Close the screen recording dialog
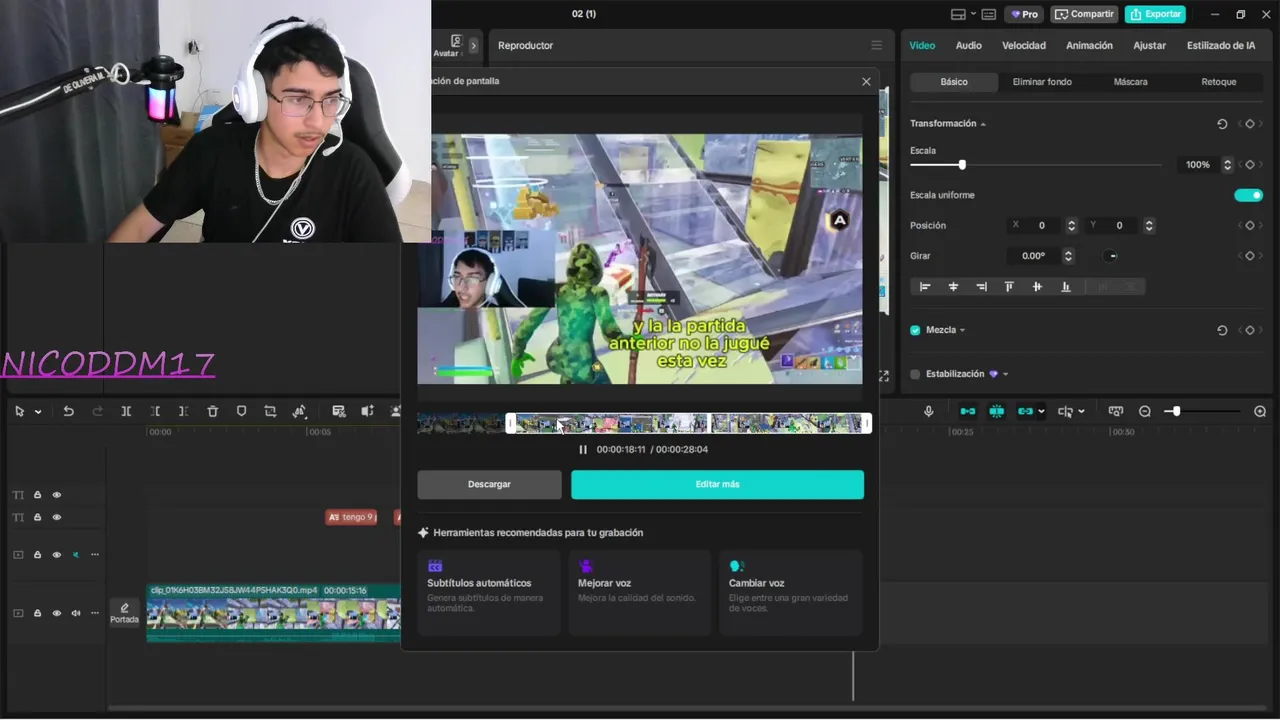The width and height of the screenshot is (1280, 720). pos(866,82)
